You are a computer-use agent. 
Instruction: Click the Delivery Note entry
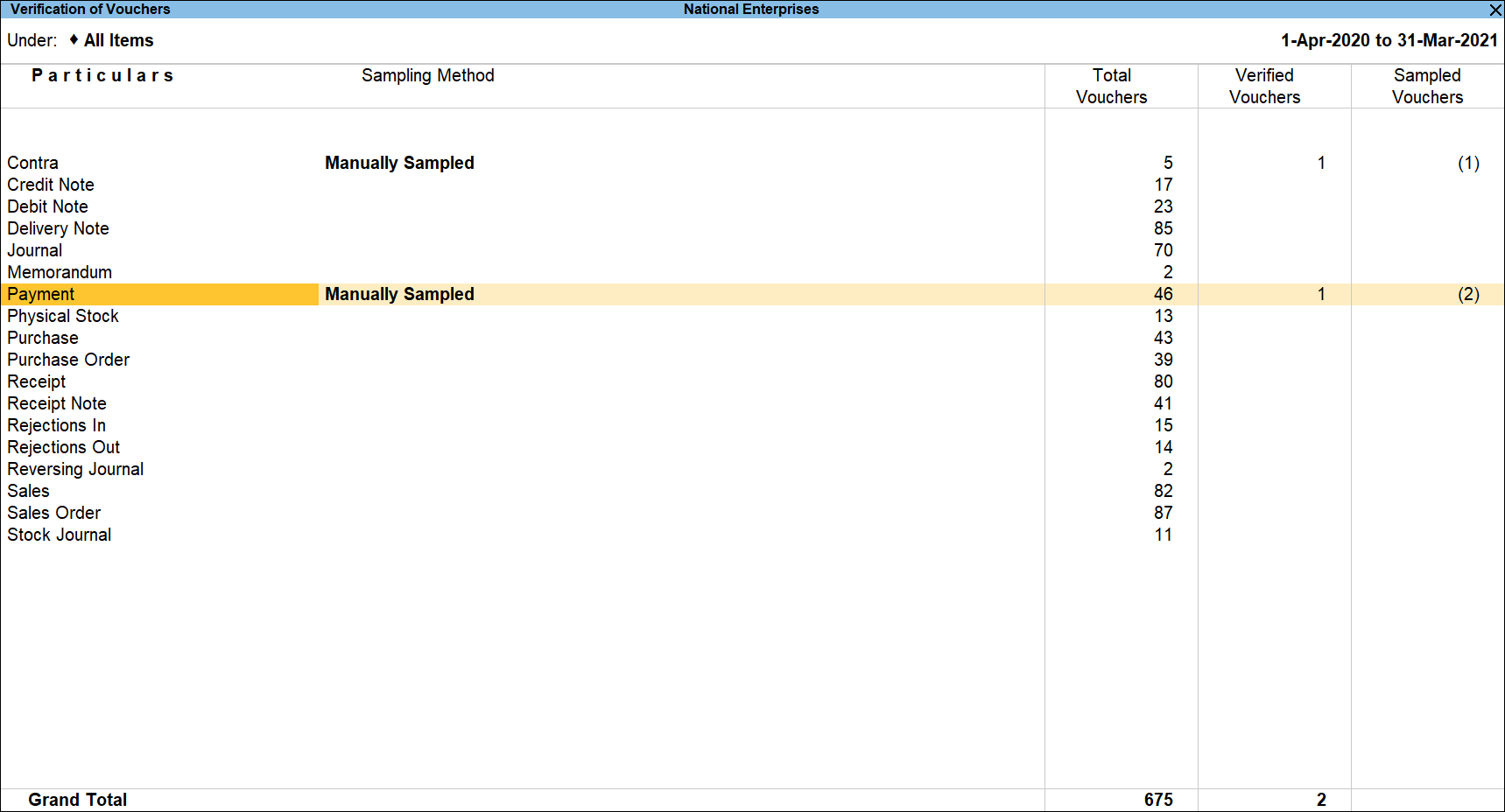pyautogui.click(x=59, y=228)
